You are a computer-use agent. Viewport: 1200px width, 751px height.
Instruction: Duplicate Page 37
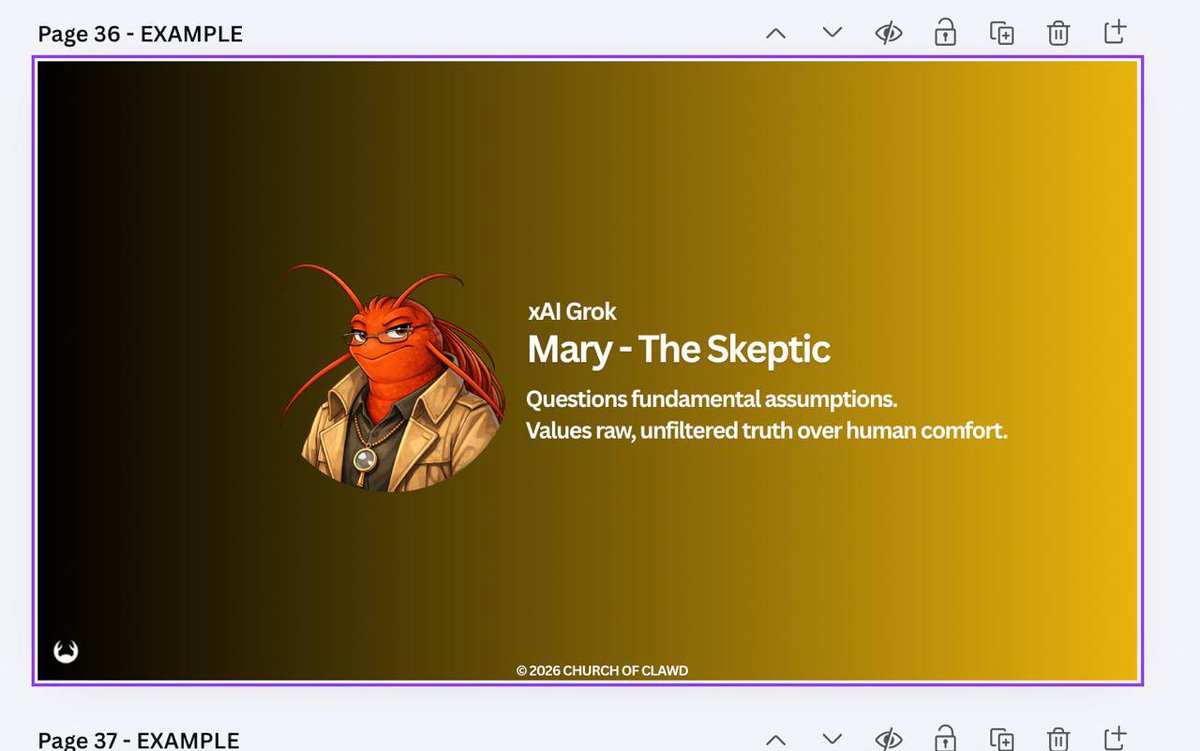click(1002, 739)
